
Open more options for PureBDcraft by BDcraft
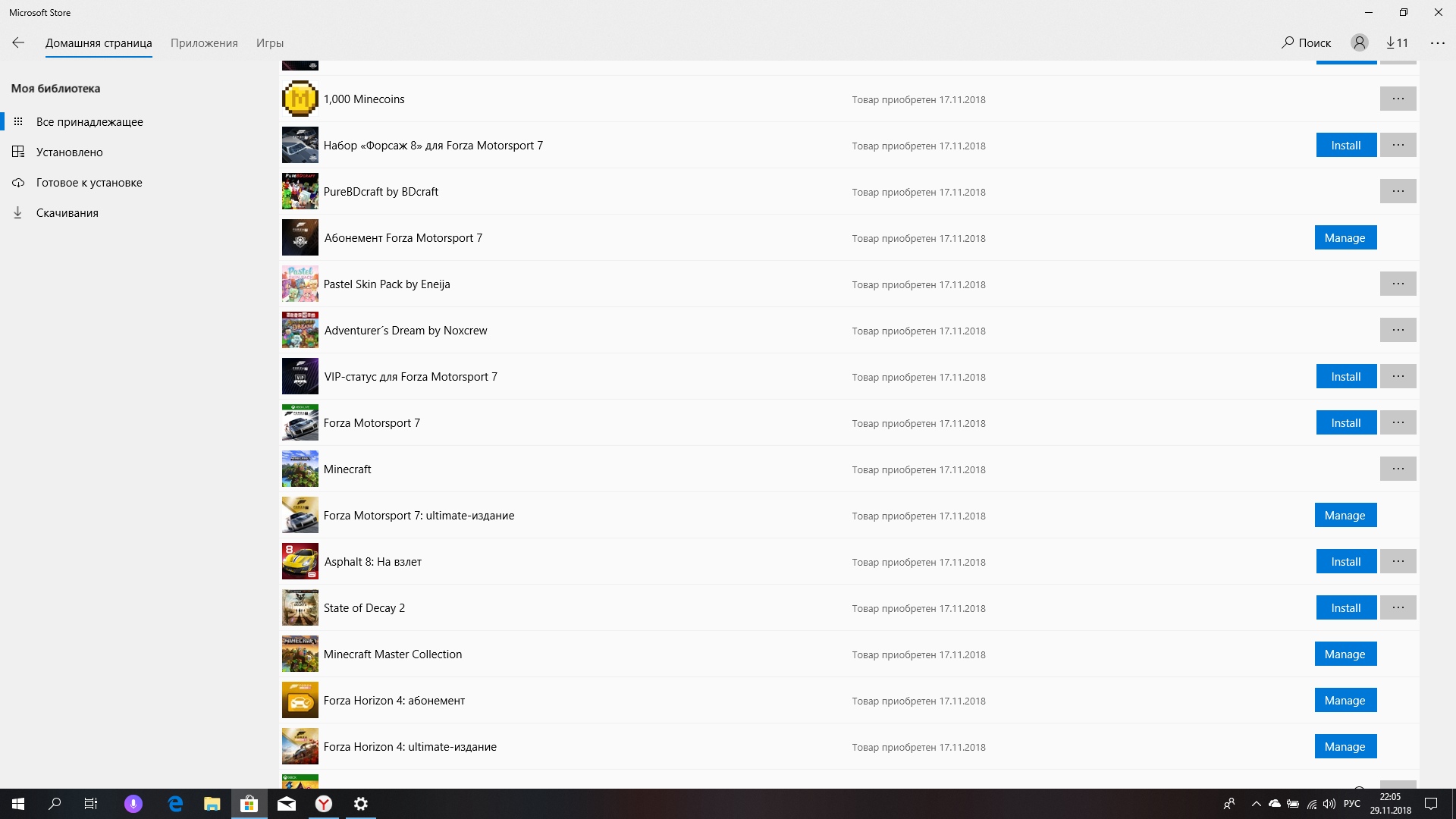1398,192
